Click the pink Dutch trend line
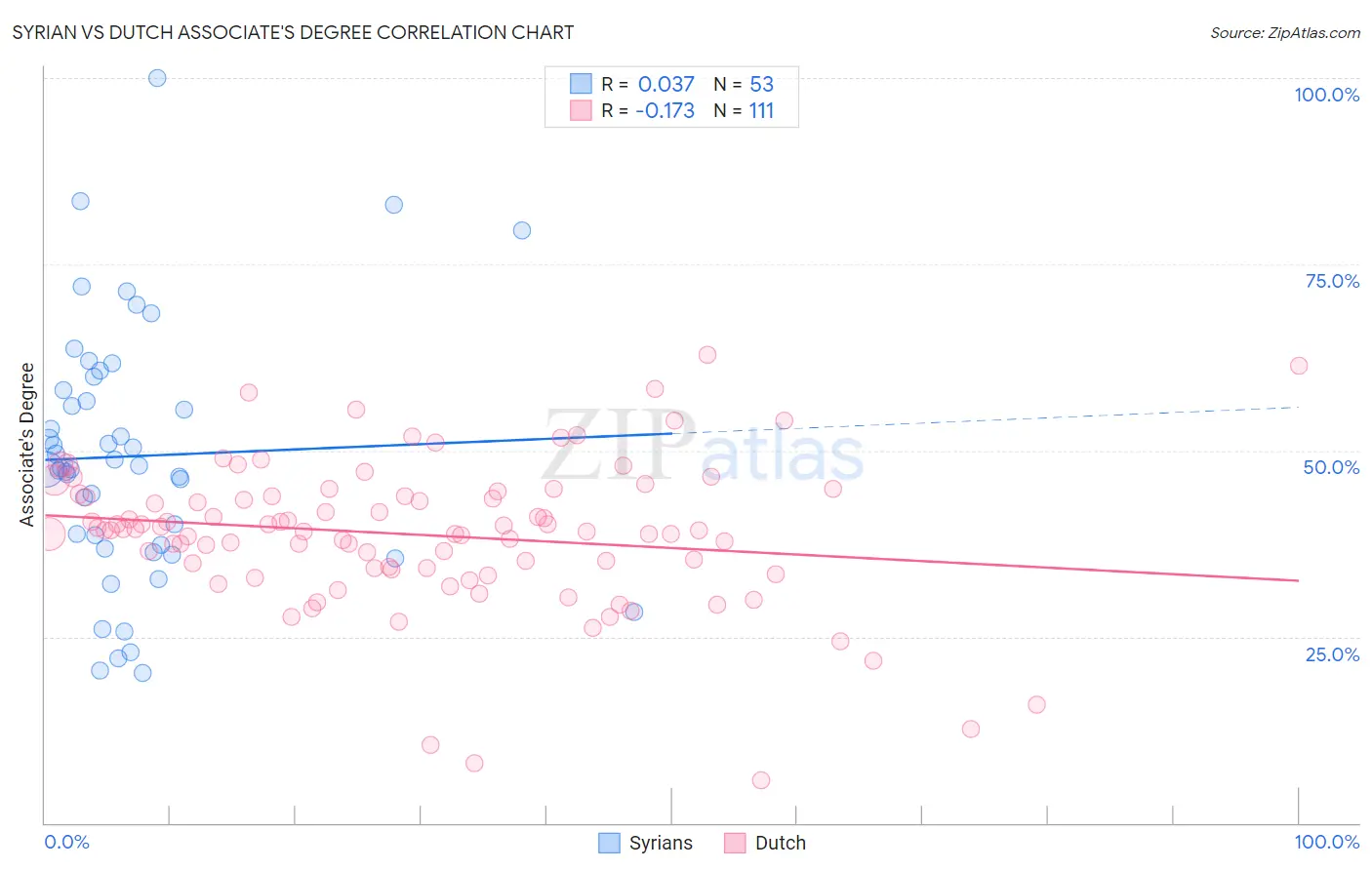This screenshot has width=1372, height=870. [671, 548]
